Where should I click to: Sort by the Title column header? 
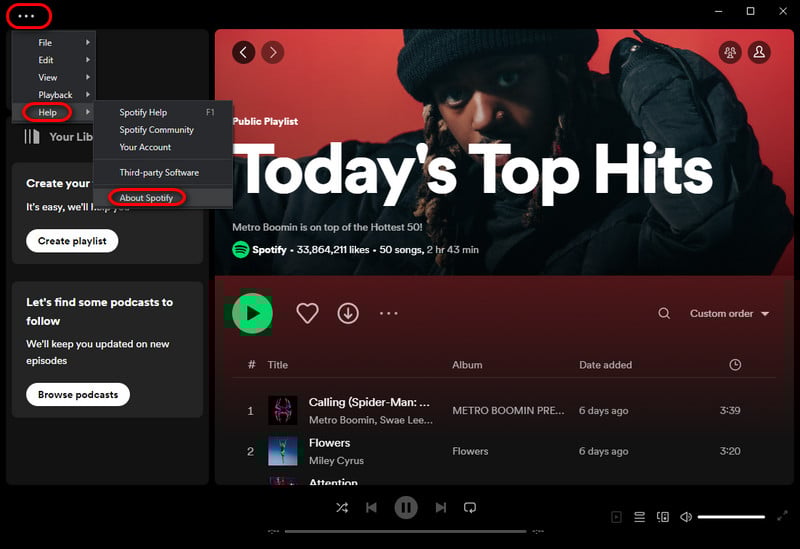[278, 365]
